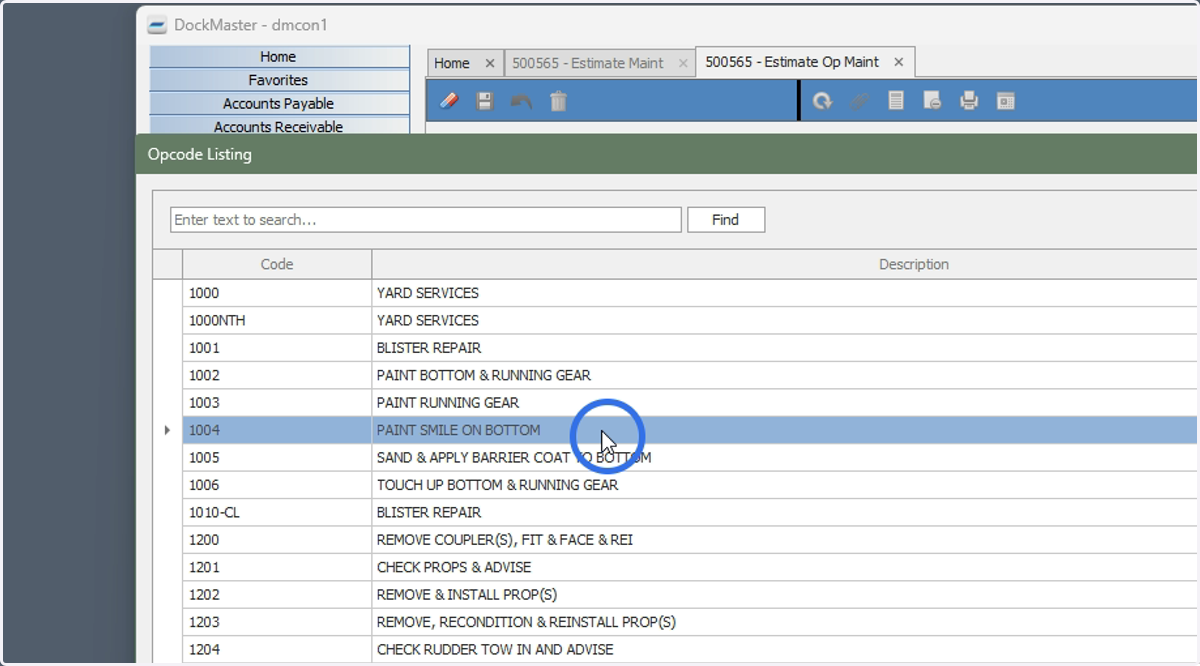
Task: Select the 500565 - Estimate Op Maint tab
Action: [792, 62]
